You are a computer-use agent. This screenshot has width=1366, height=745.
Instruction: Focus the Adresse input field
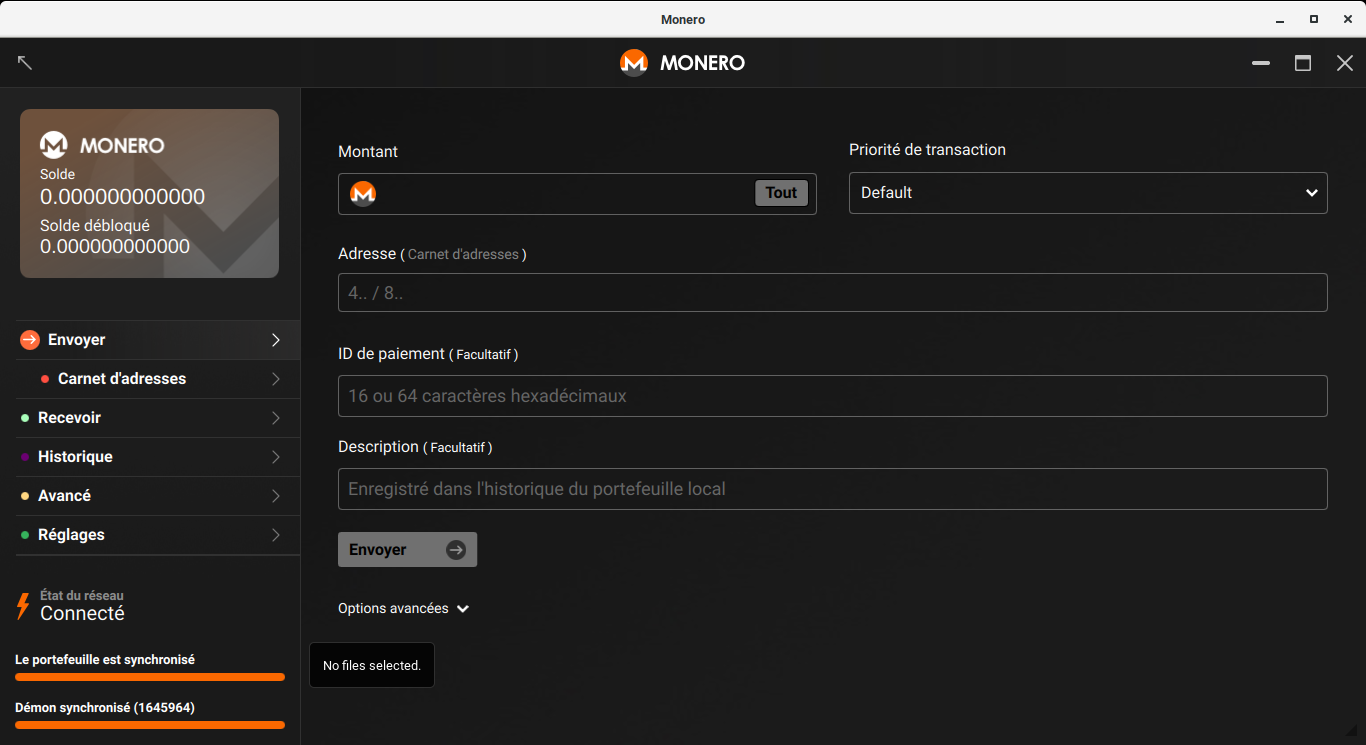coord(833,293)
